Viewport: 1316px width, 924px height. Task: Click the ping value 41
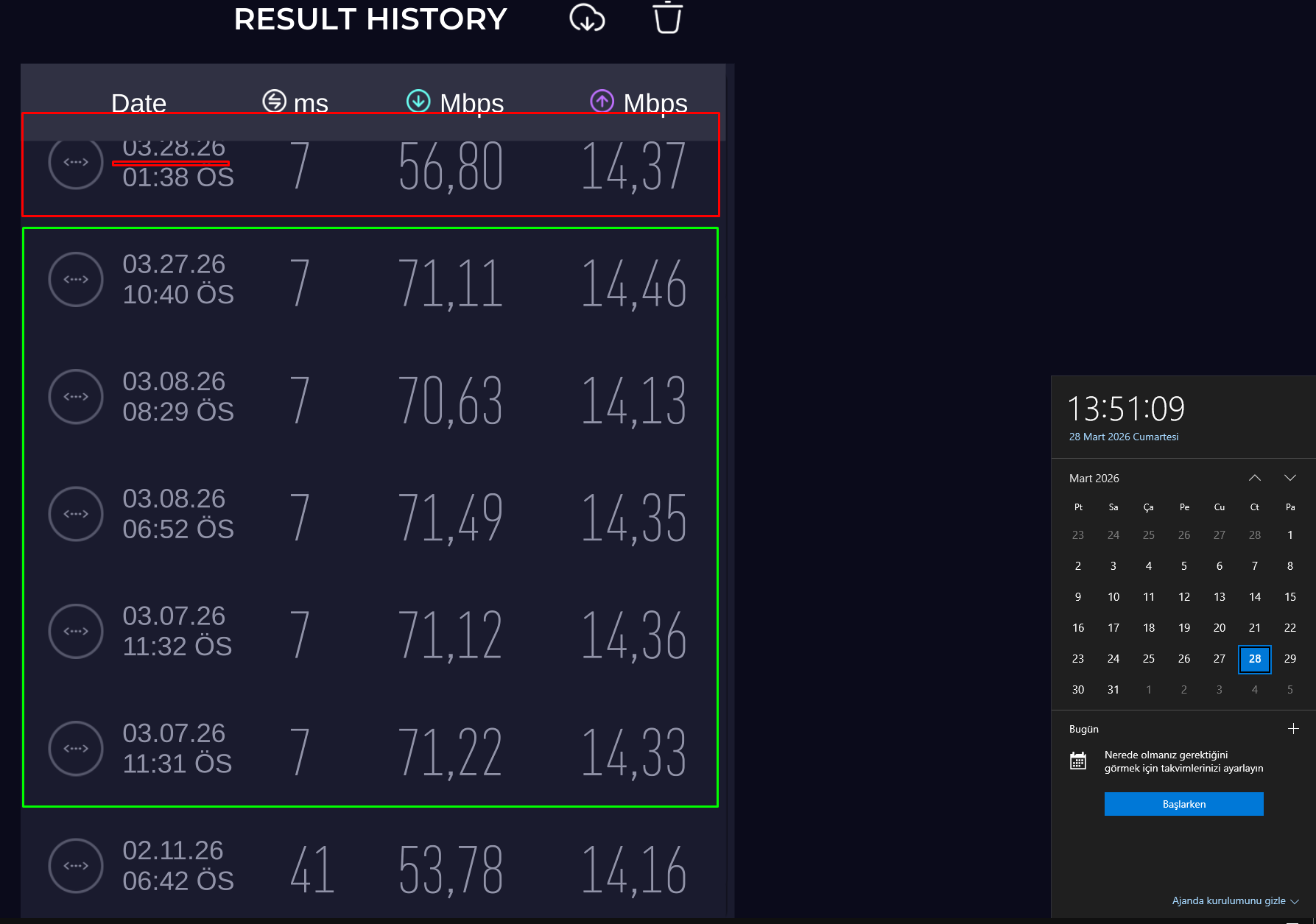pos(312,870)
